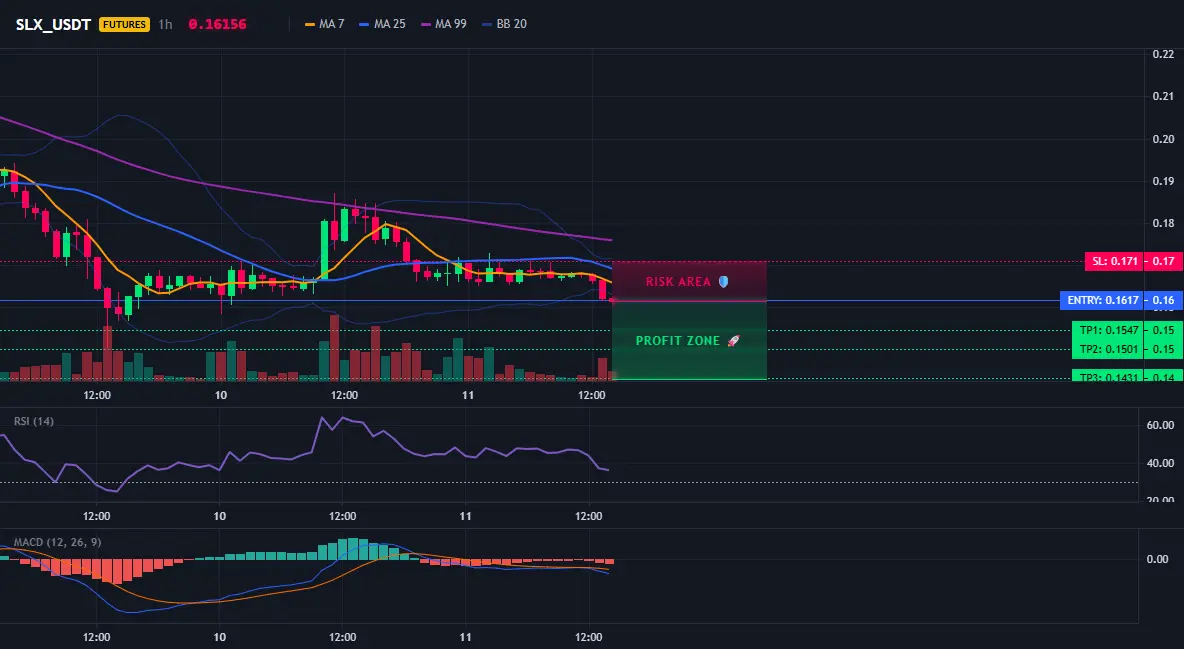Toggle the BB 20 indicator legend
The image size is (1184, 649).
click(504, 24)
